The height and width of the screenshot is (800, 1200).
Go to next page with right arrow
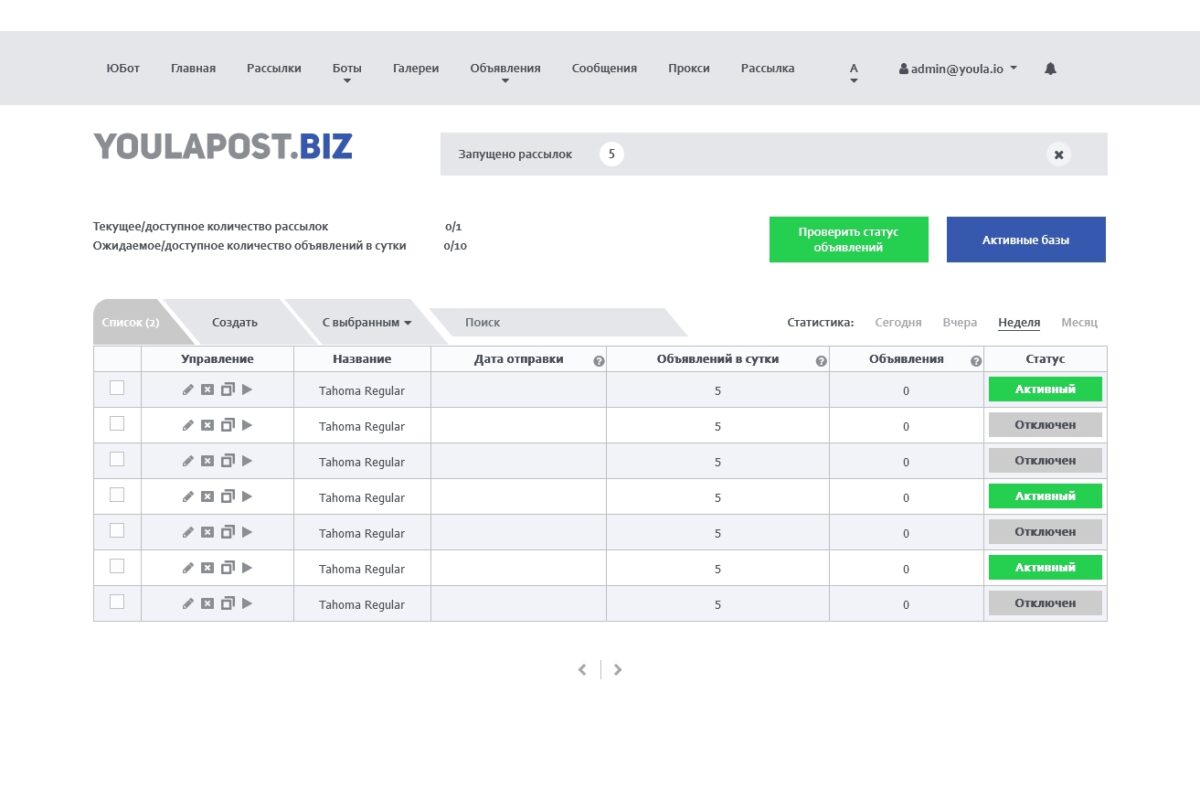click(618, 670)
